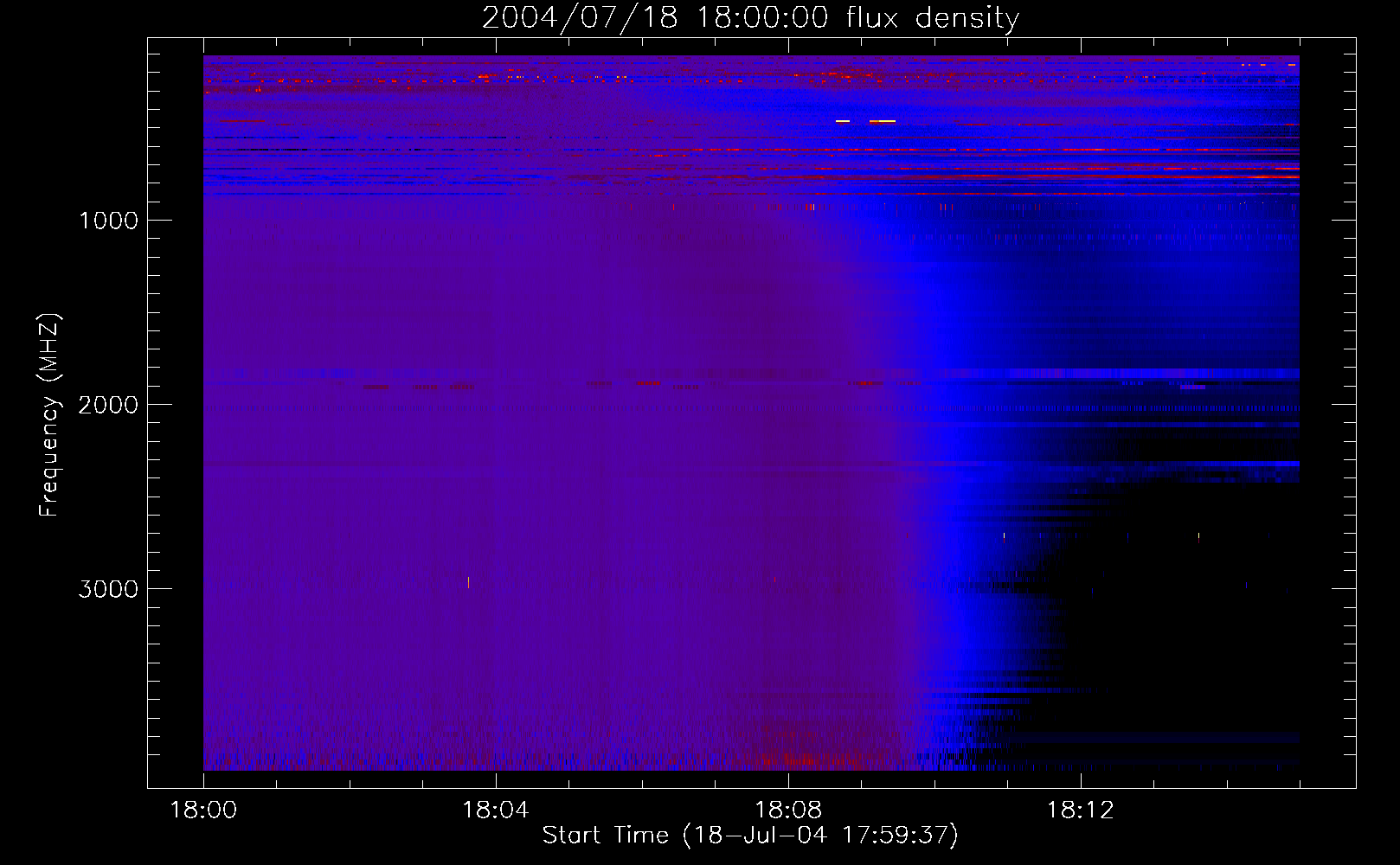
Task: Click the '3000' frequency tick label
Action: tap(109, 589)
